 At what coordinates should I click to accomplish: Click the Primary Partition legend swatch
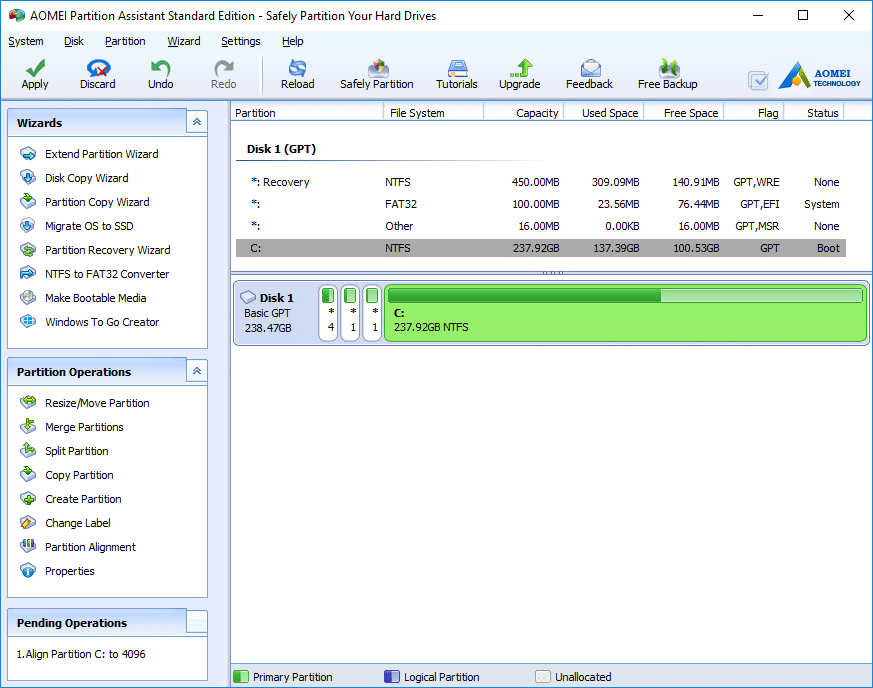click(241, 676)
